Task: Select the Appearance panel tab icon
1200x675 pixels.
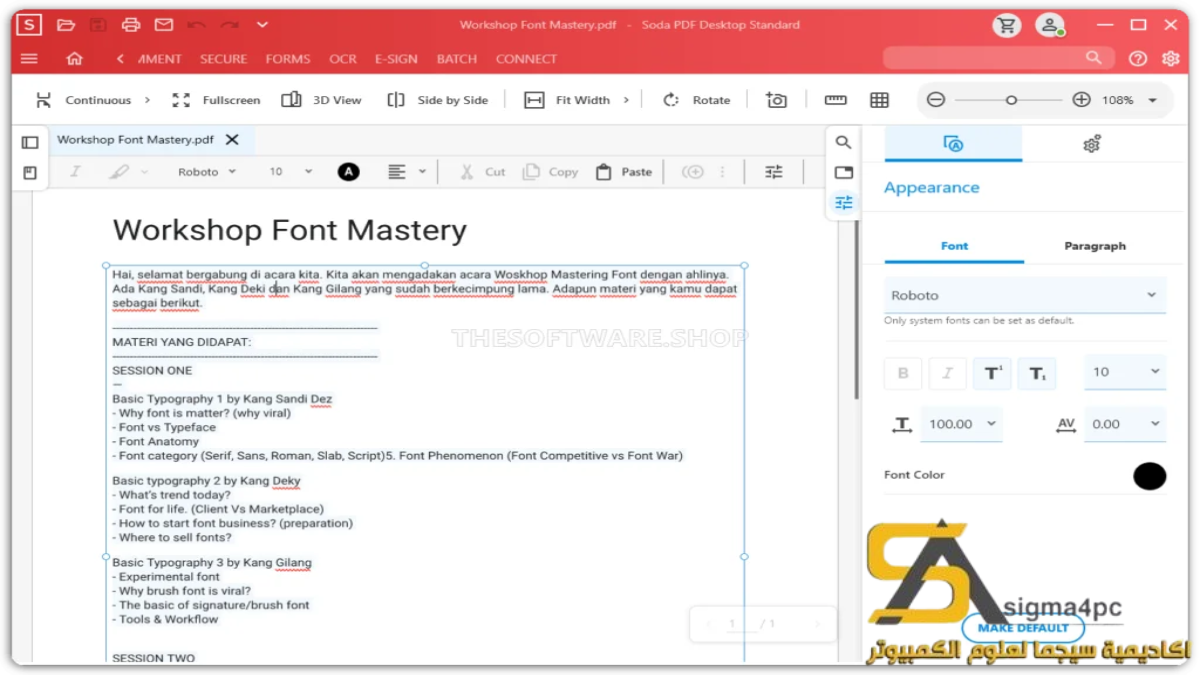Action: click(x=953, y=144)
